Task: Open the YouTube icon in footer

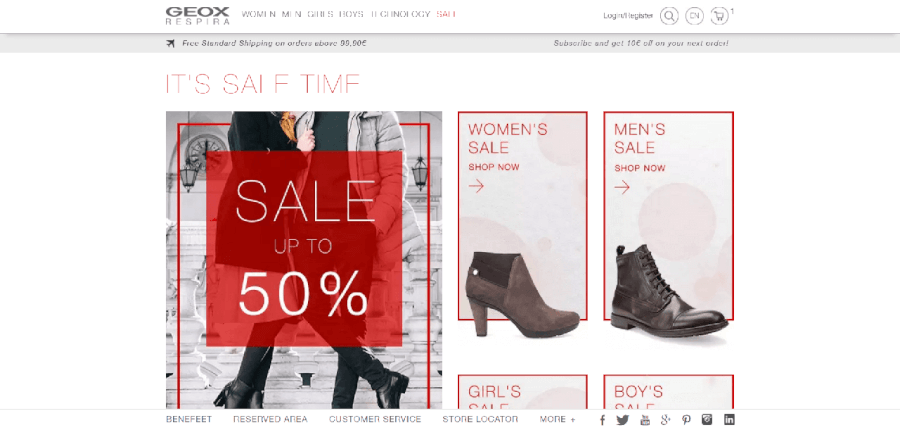Action: tap(645, 420)
